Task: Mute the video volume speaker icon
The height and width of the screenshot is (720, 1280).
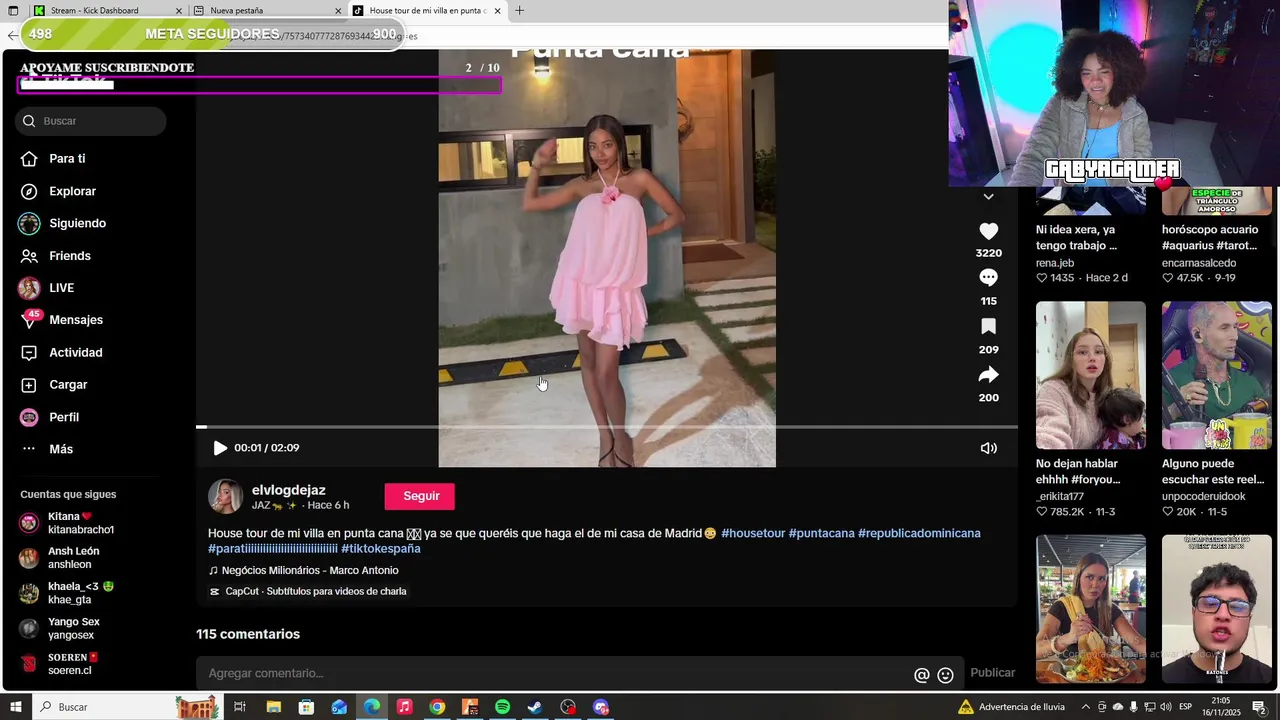Action: point(988,448)
